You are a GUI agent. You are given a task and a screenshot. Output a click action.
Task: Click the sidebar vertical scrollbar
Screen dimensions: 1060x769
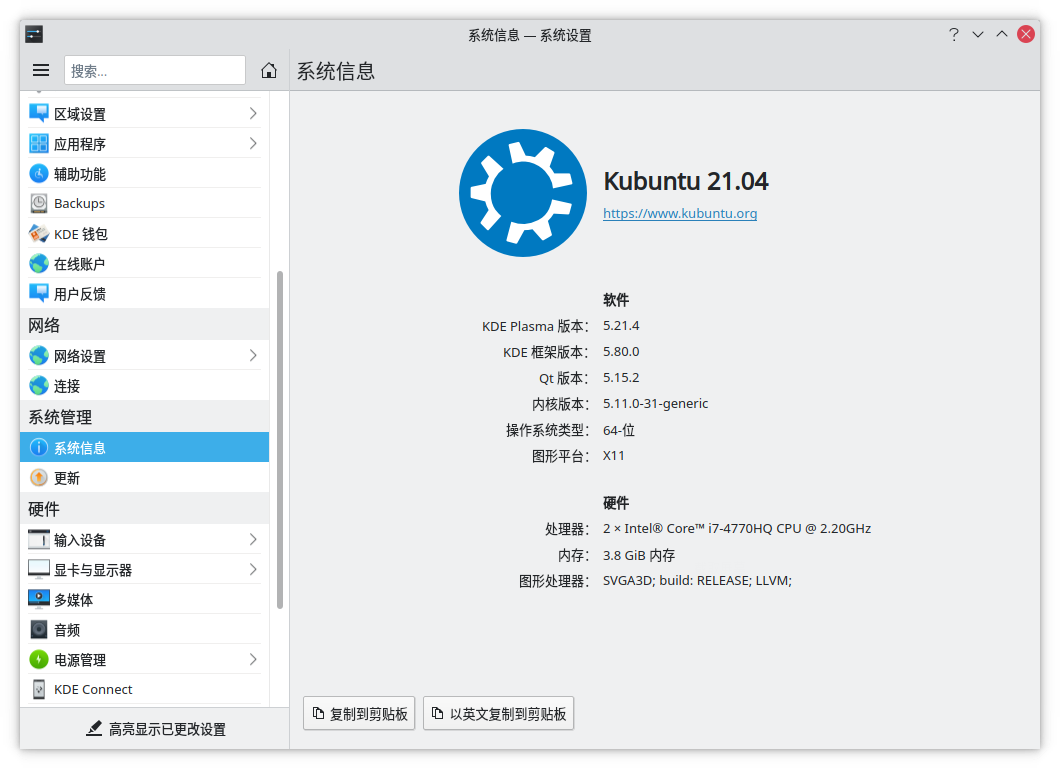tap(280, 439)
